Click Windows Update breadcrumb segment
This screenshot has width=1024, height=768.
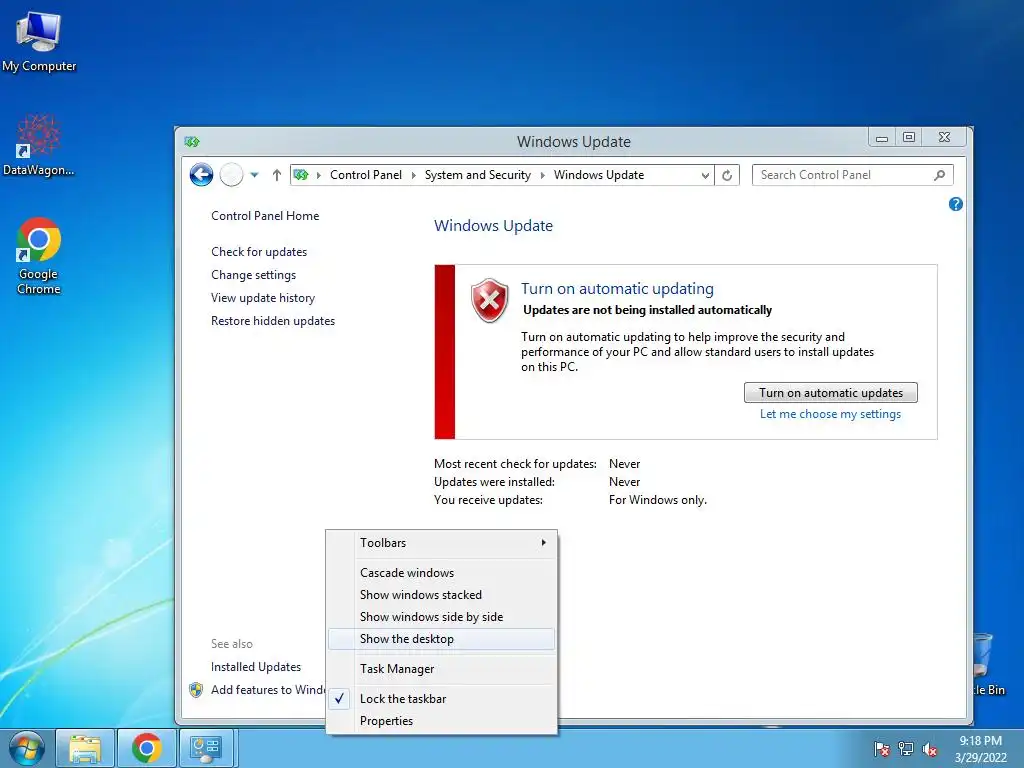click(x=599, y=175)
